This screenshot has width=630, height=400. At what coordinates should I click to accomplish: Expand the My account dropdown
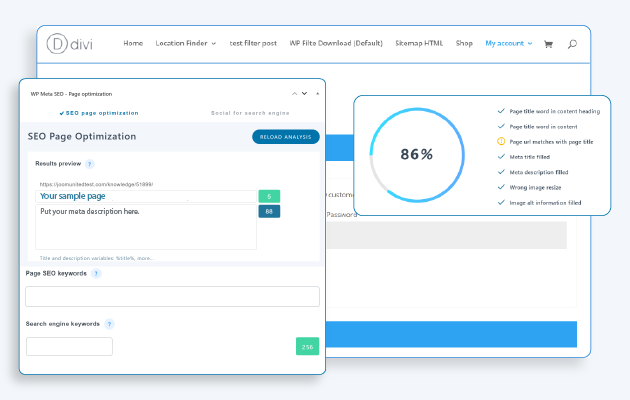click(508, 44)
